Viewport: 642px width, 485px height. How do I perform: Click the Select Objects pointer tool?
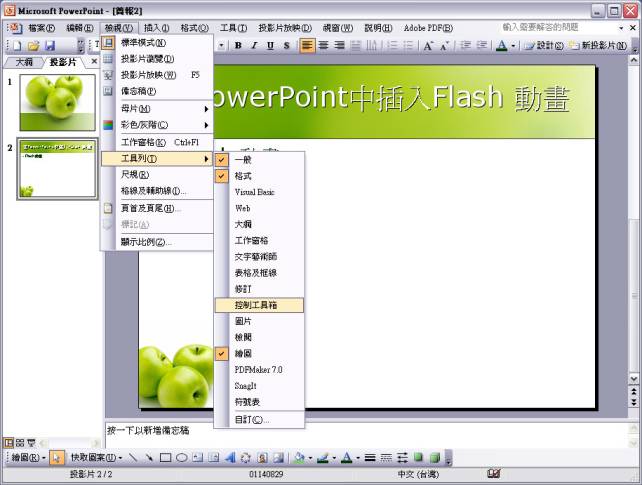tap(57, 458)
